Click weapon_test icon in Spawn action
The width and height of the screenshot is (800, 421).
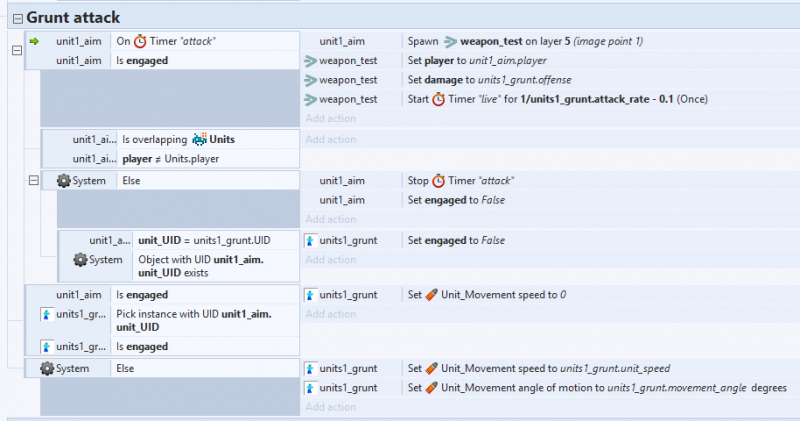pyautogui.click(x=450, y=41)
